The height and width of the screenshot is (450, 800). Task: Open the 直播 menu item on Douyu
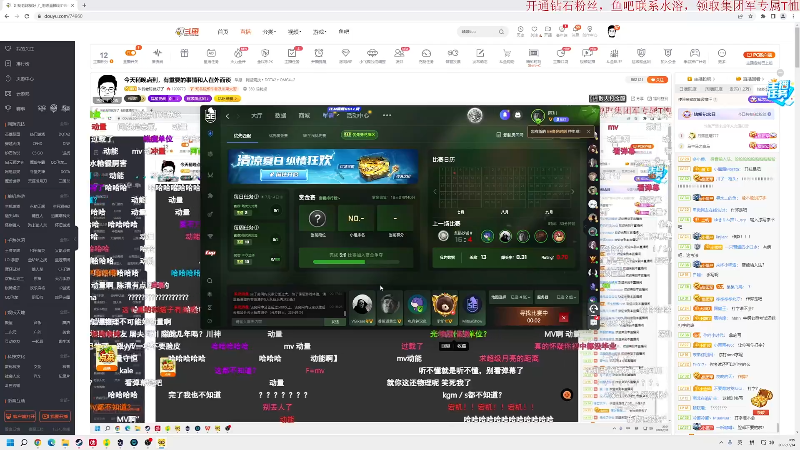pos(246,32)
